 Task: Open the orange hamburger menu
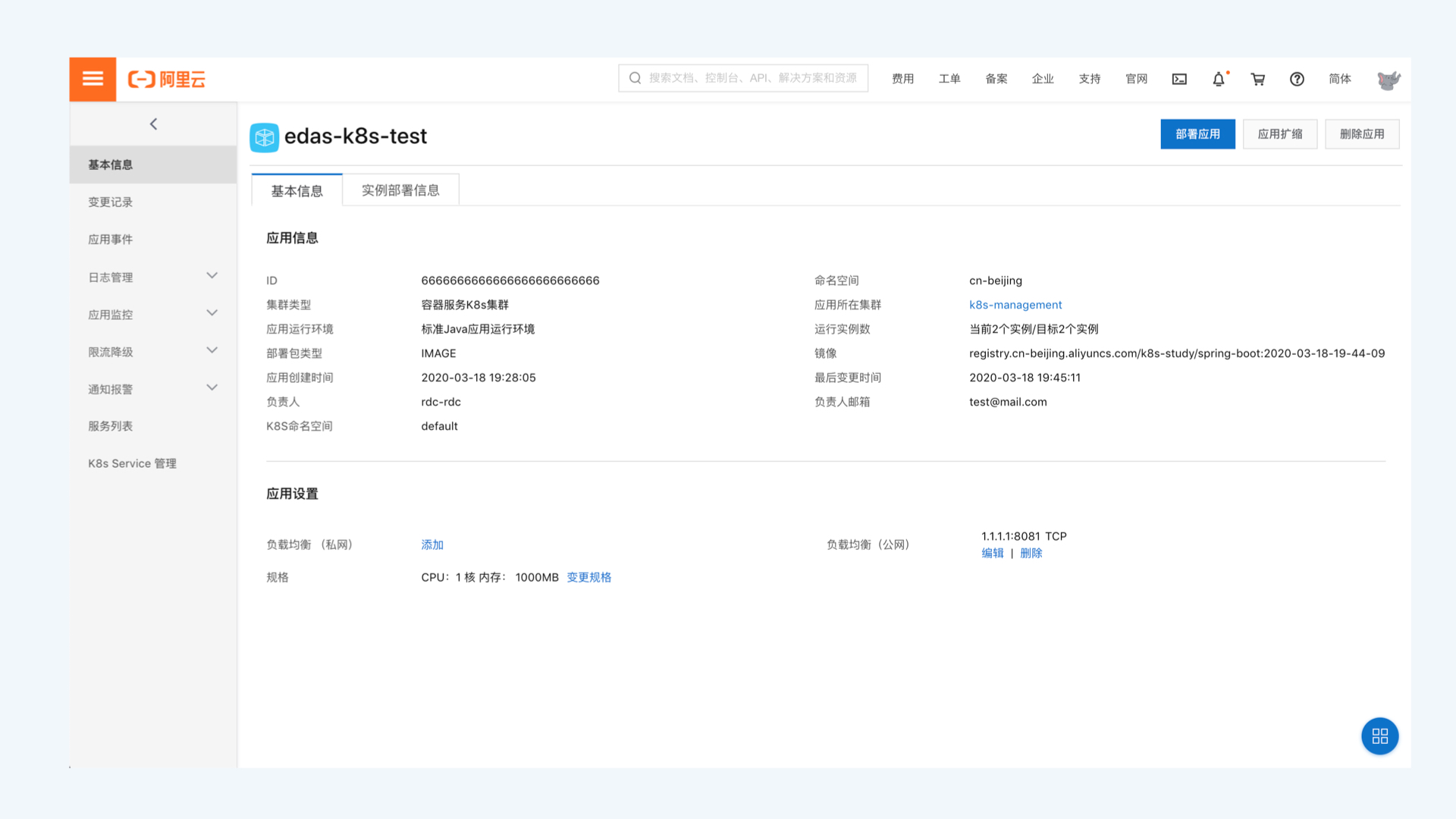coord(93,79)
